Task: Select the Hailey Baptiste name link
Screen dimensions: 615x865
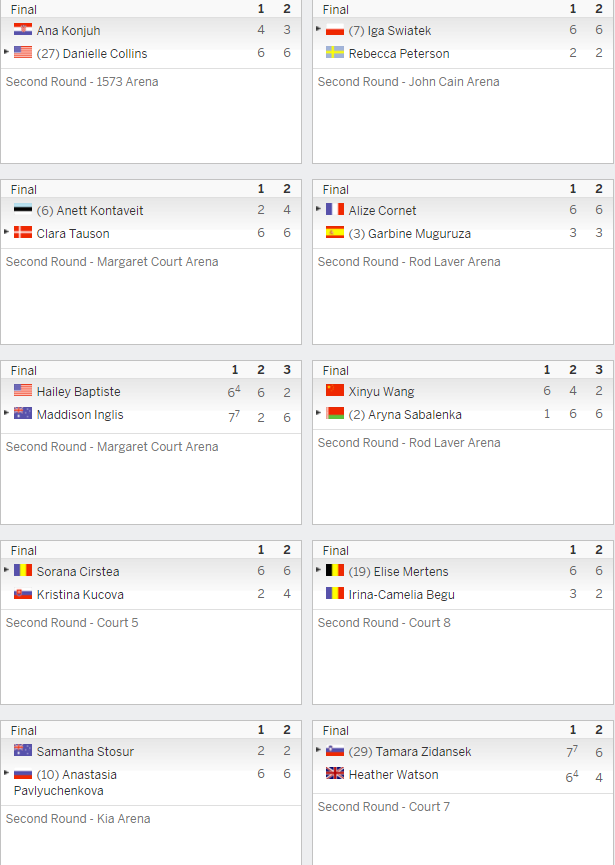Action: (78, 392)
